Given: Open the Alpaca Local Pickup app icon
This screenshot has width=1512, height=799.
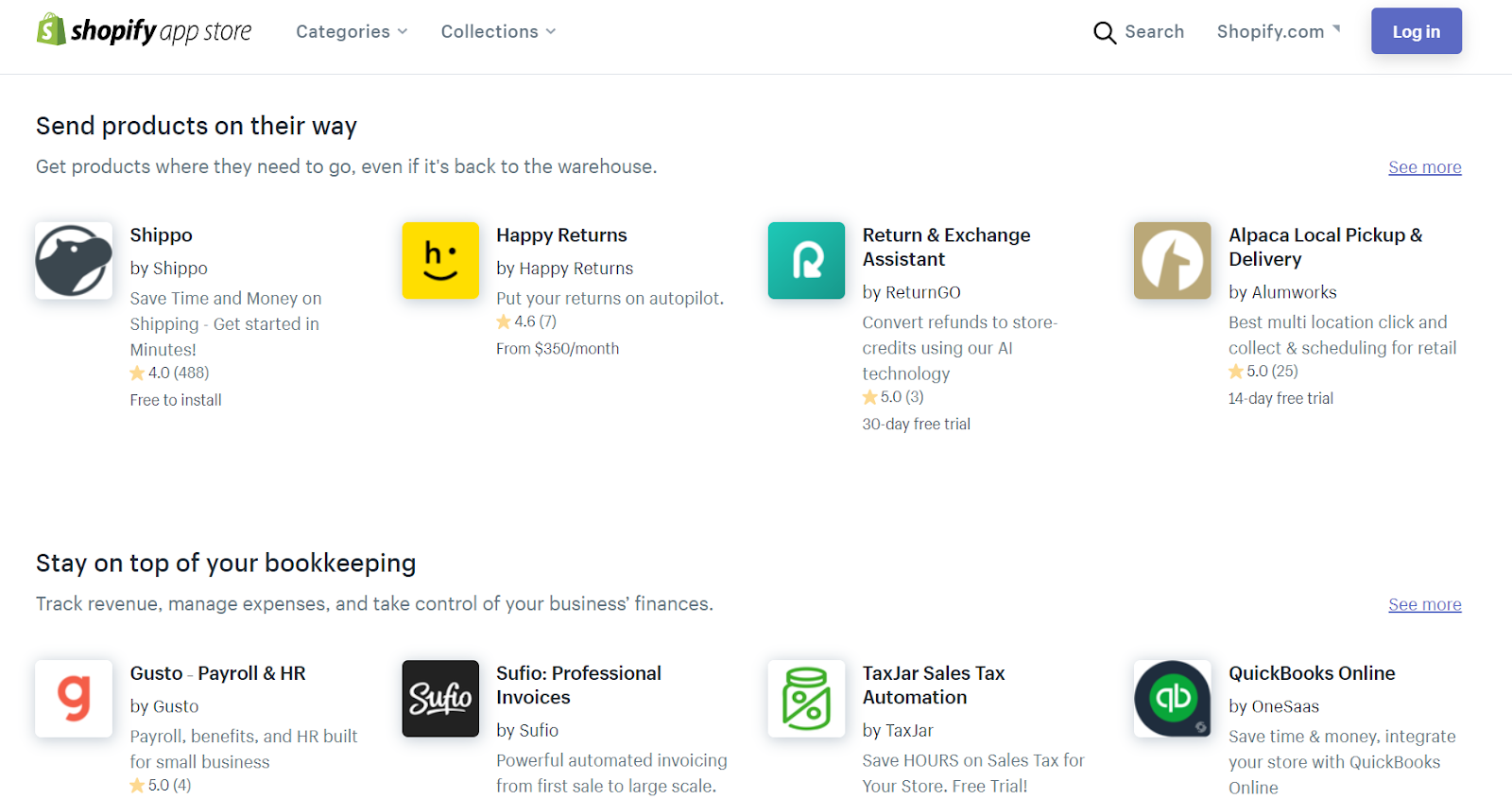Looking at the screenshot, I should [1172, 261].
